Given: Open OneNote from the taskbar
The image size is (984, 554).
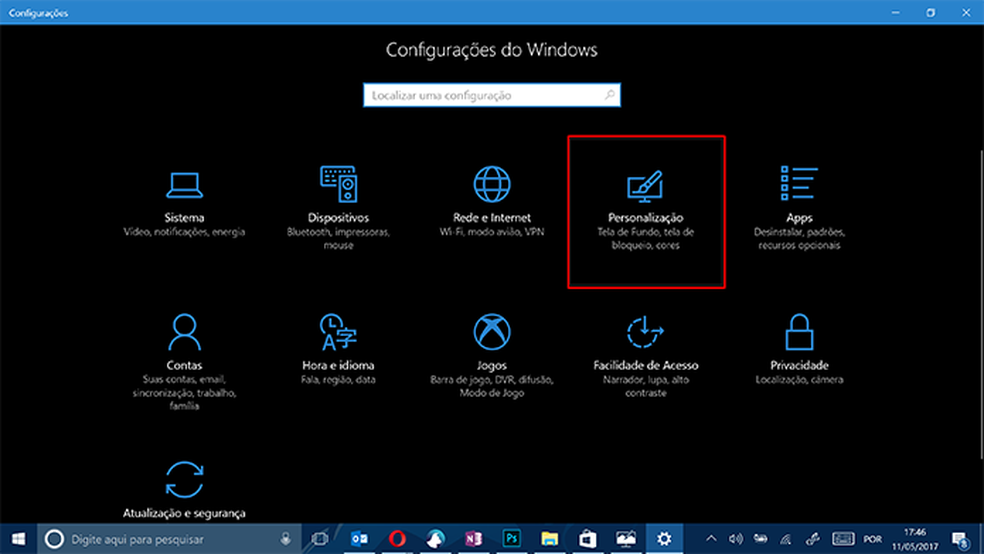Looking at the screenshot, I should point(473,539).
